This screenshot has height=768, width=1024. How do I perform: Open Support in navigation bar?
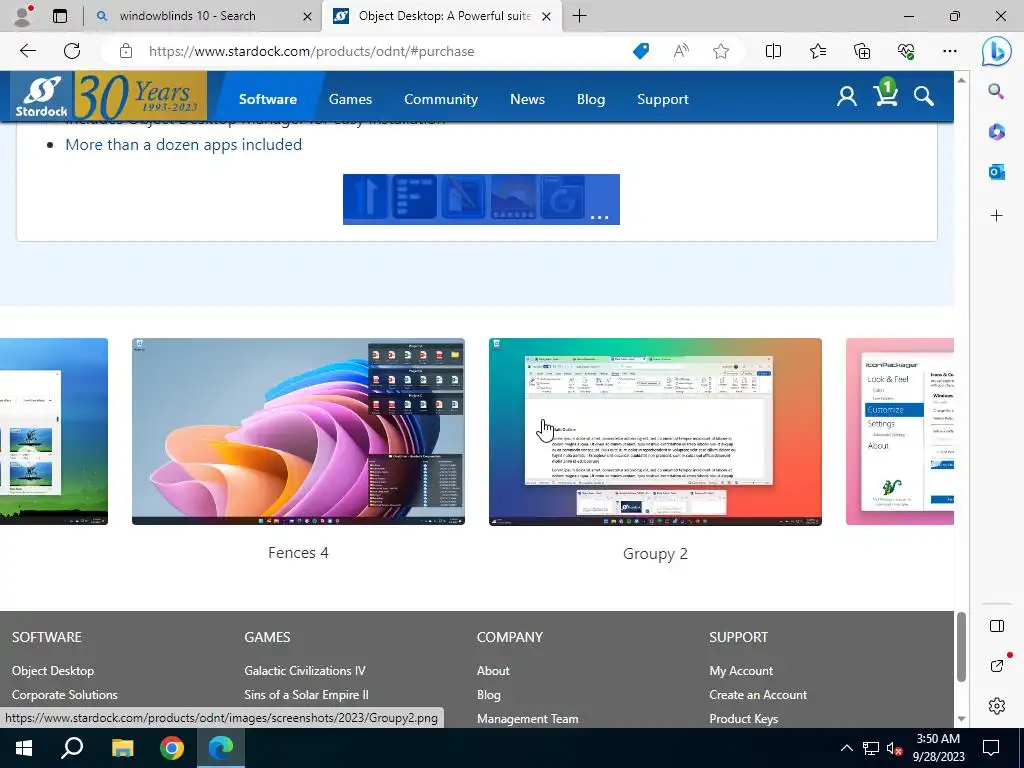click(663, 99)
